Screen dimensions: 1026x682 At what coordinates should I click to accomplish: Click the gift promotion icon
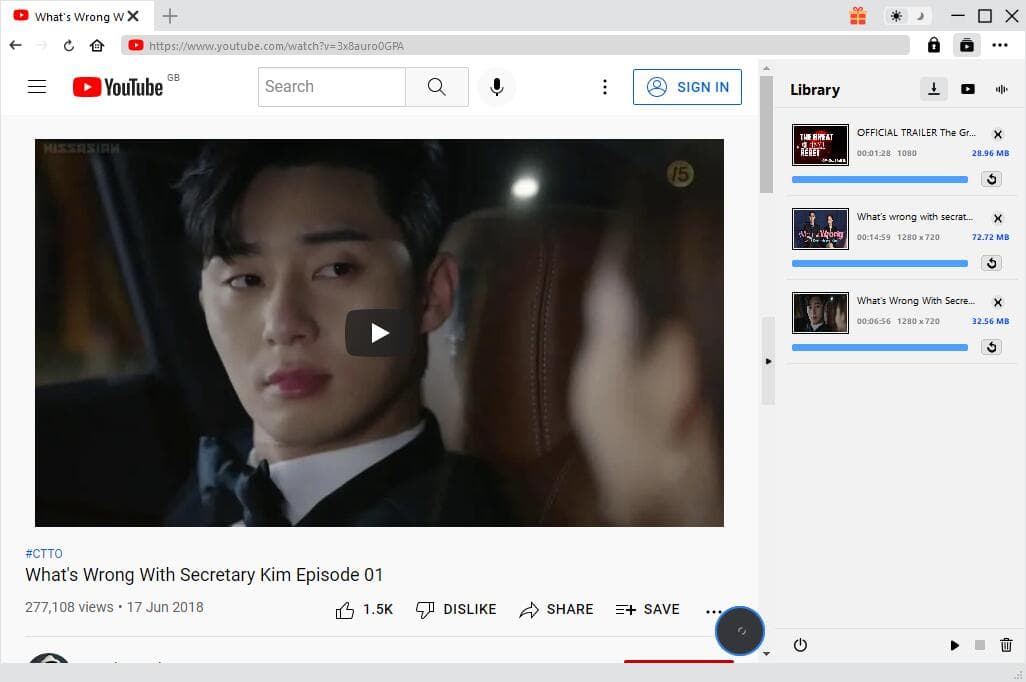(857, 16)
